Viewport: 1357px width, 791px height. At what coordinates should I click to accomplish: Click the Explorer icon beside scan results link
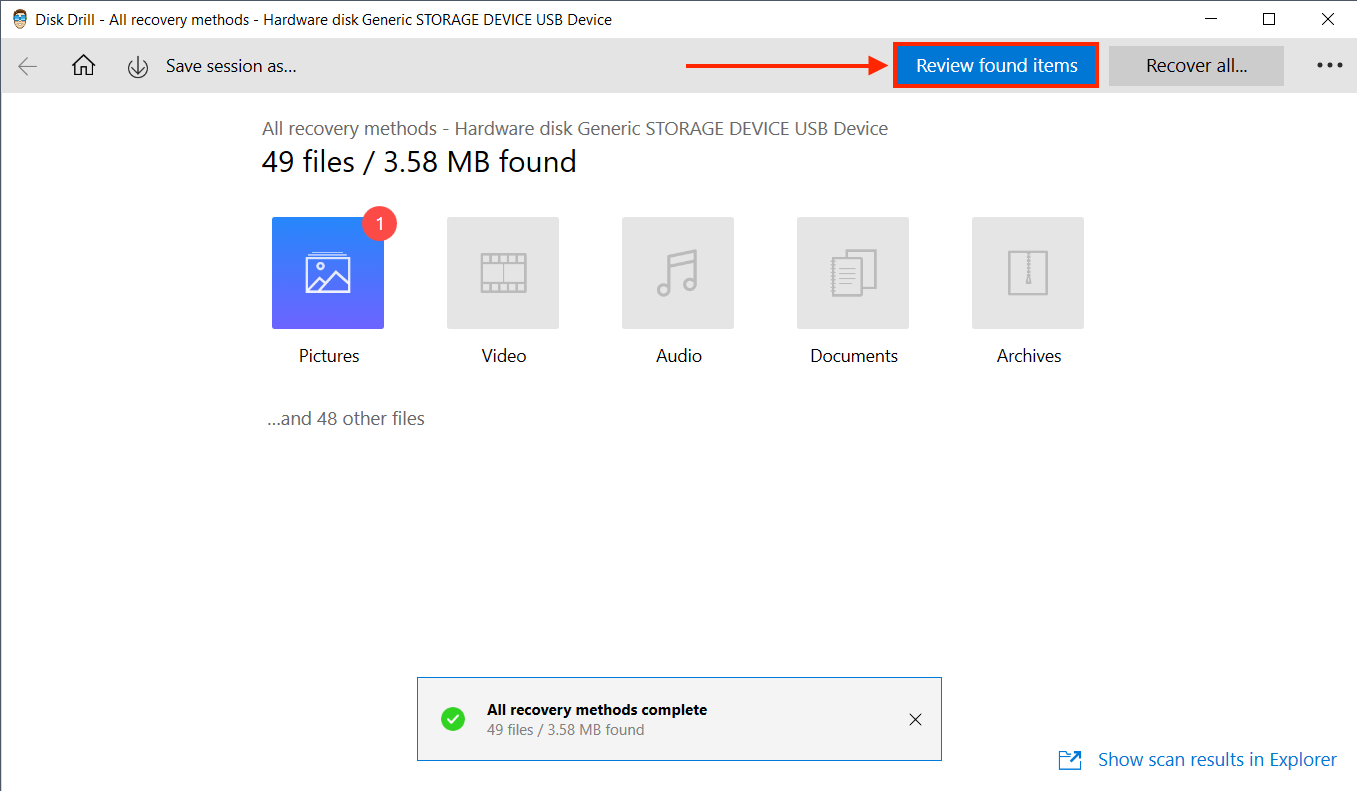(1070, 760)
